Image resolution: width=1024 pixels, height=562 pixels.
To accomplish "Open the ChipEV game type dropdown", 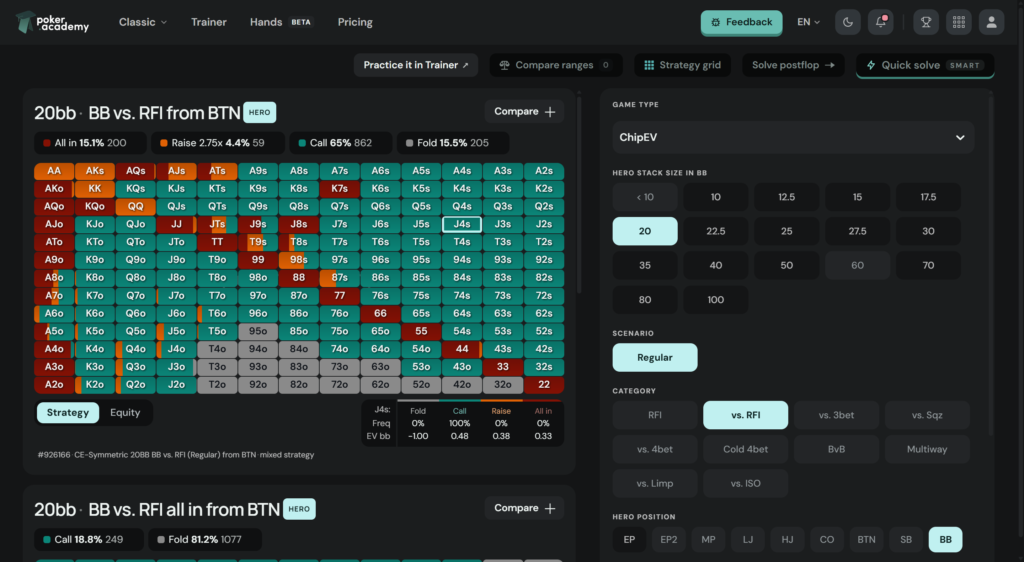I will (793, 137).
